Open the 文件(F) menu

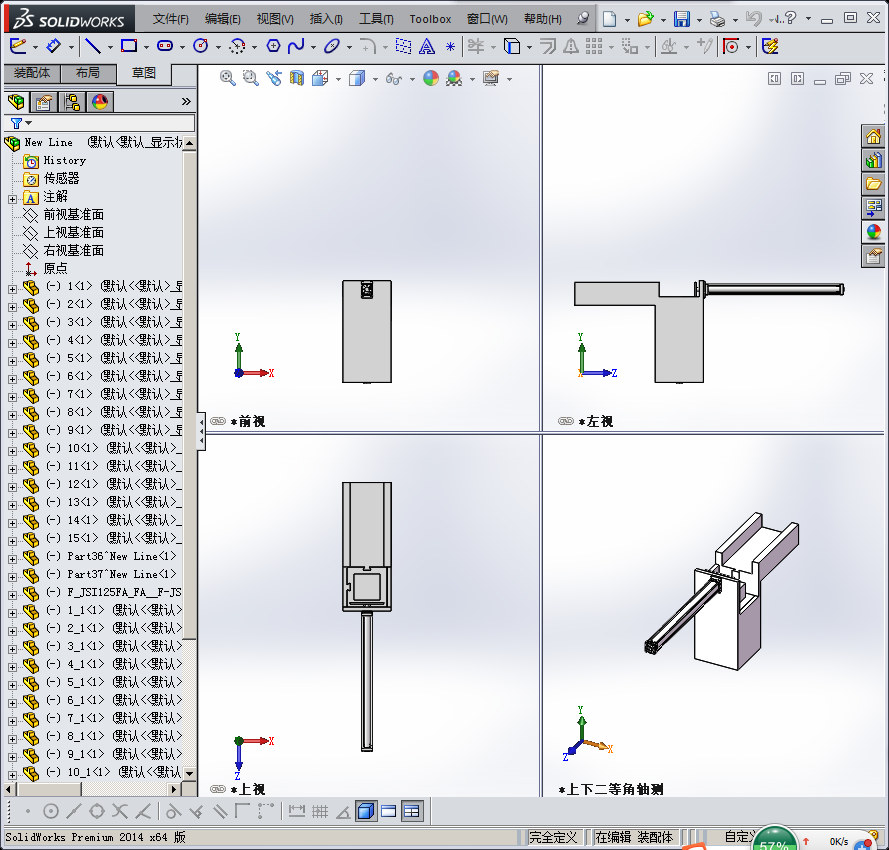click(171, 19)
